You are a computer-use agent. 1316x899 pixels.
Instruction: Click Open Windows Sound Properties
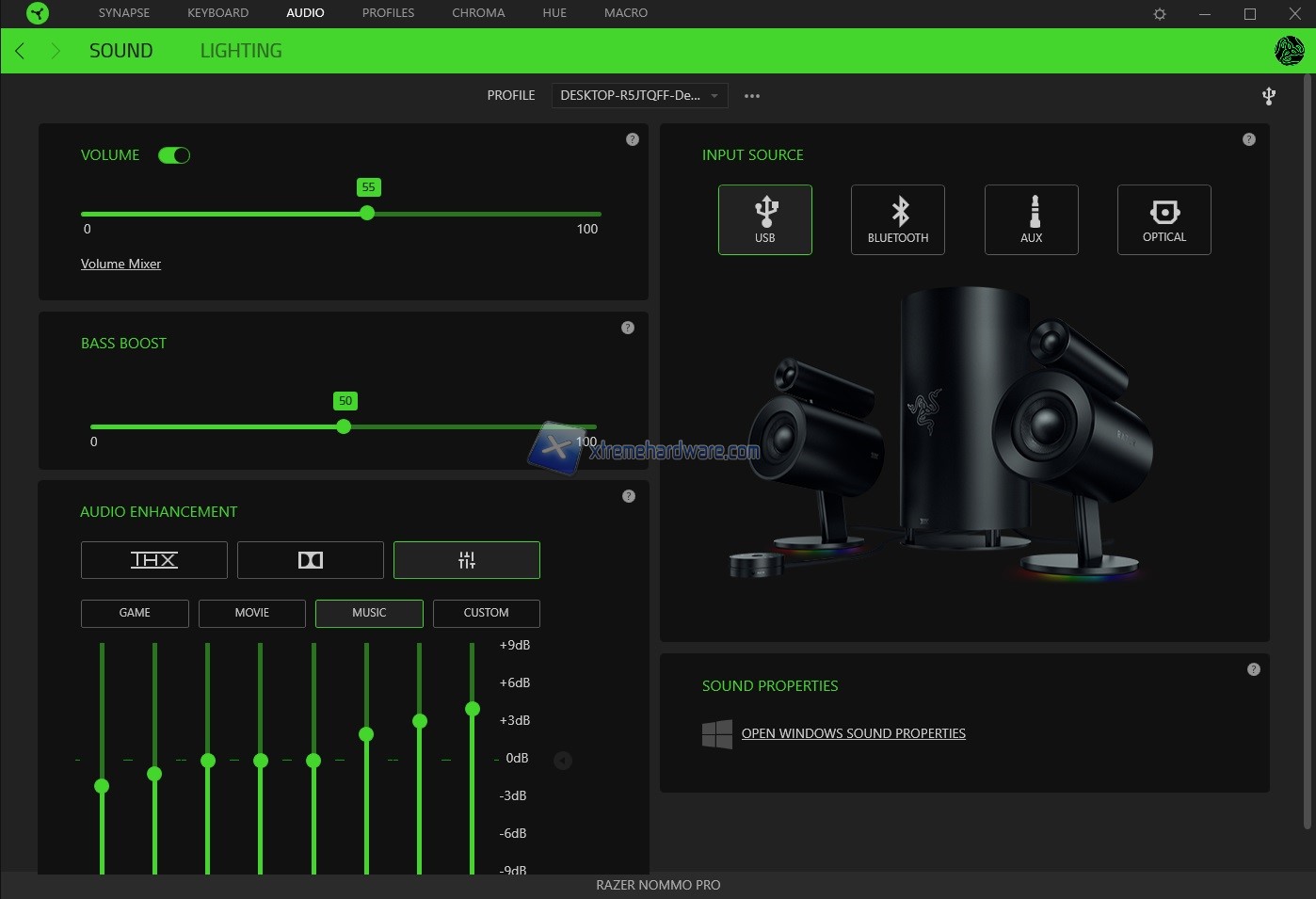853,733
